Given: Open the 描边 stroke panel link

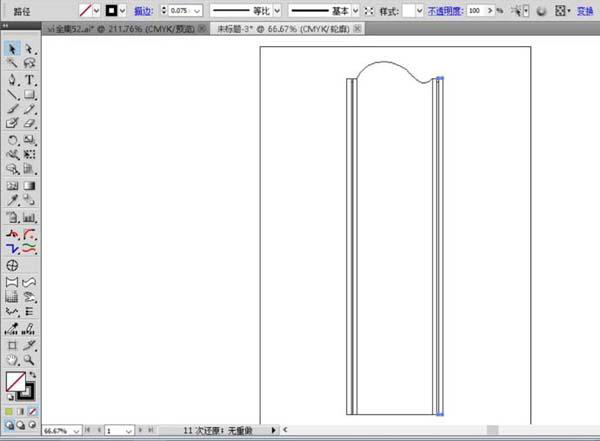Looking at the screenshot, I should 143,11.
